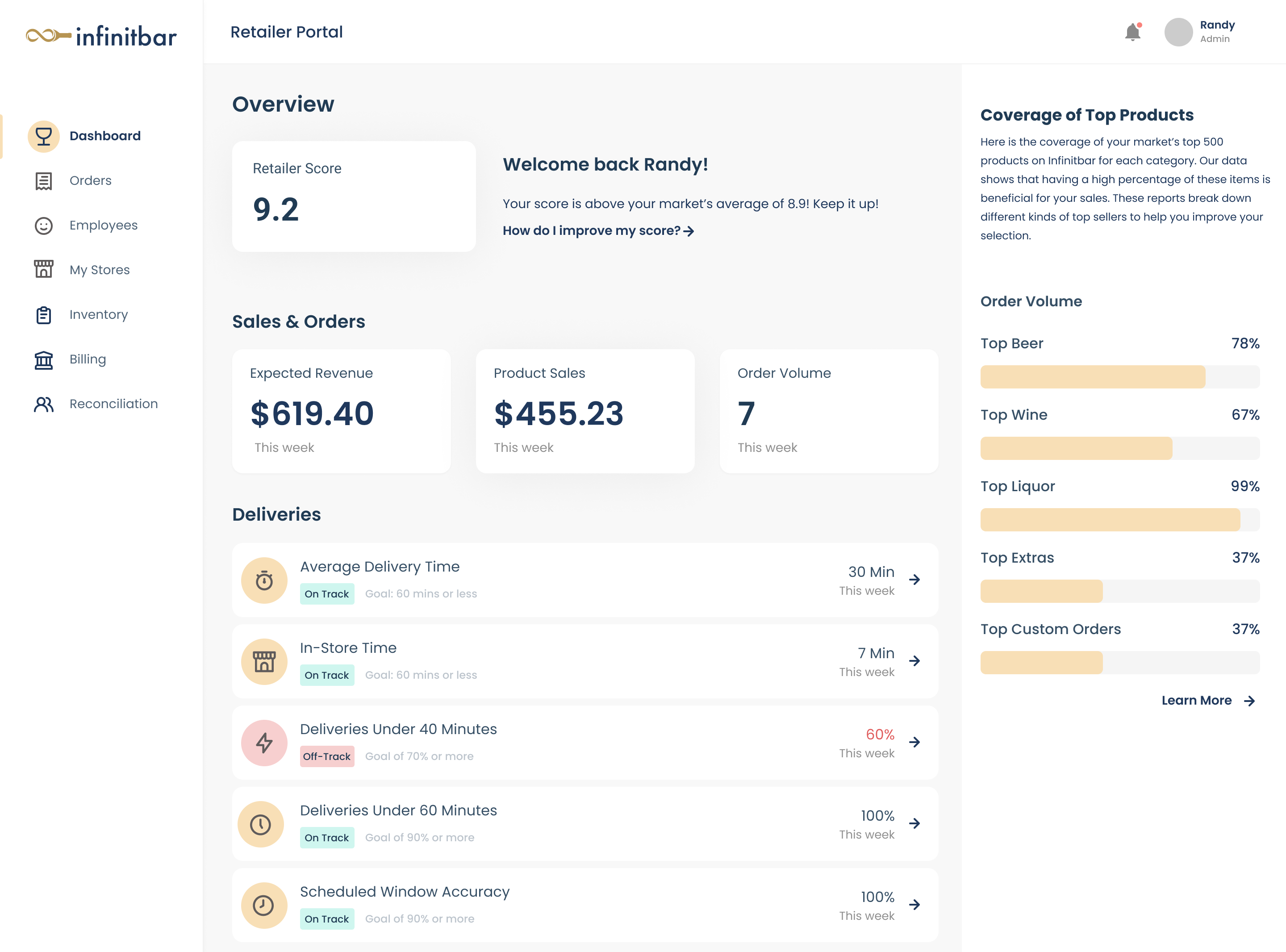Click the My Stores storefront icon

pos(44,270)
